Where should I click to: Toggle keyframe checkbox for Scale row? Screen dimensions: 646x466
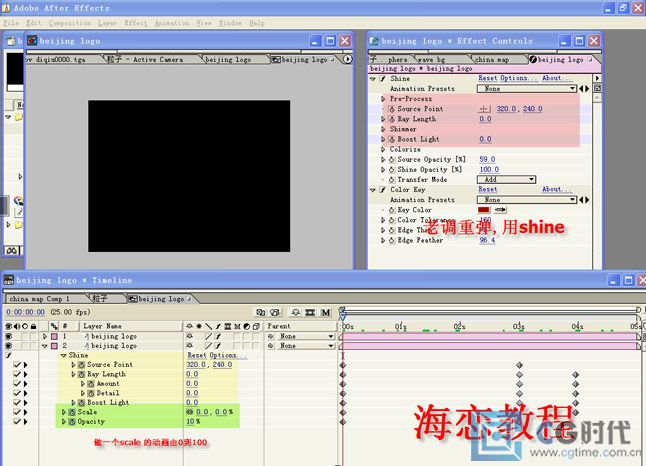pos(17,412)
